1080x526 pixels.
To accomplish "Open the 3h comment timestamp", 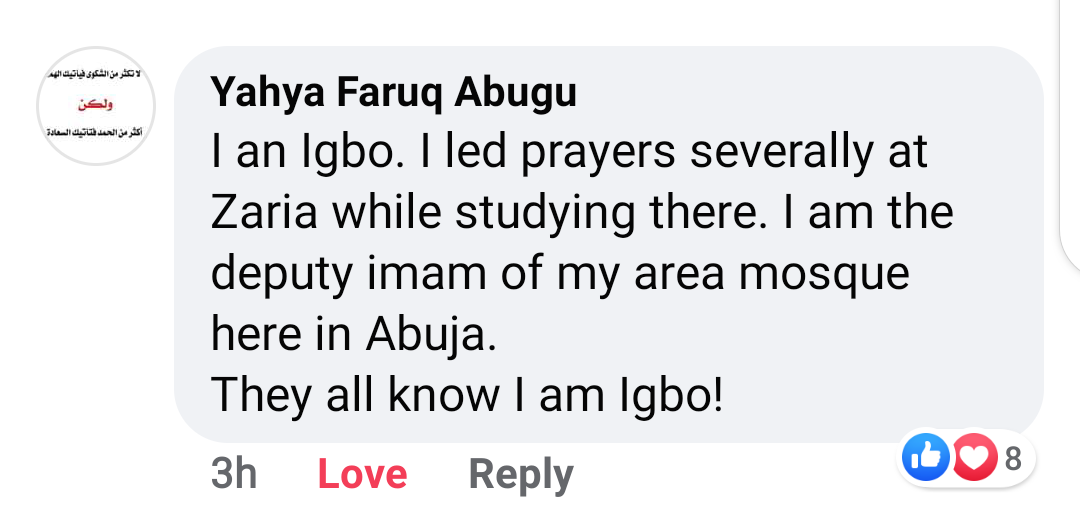I will (234, 474).
